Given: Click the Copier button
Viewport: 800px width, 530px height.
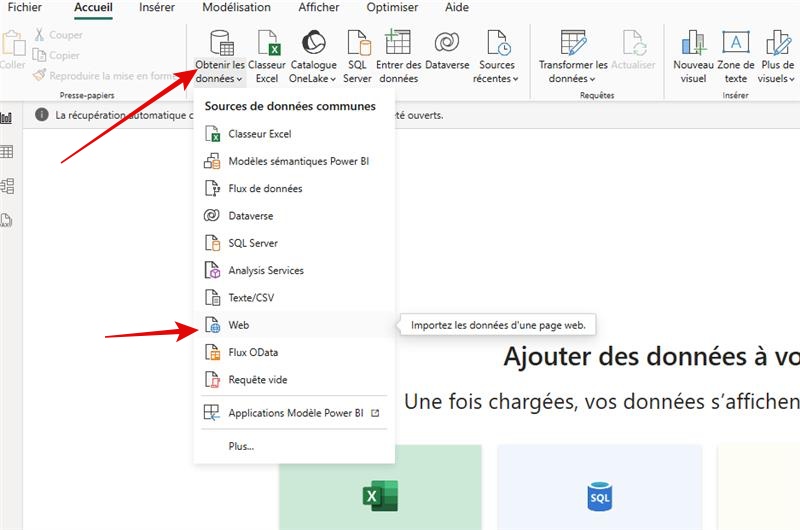Looking at the screenshot, I should 56,55.
